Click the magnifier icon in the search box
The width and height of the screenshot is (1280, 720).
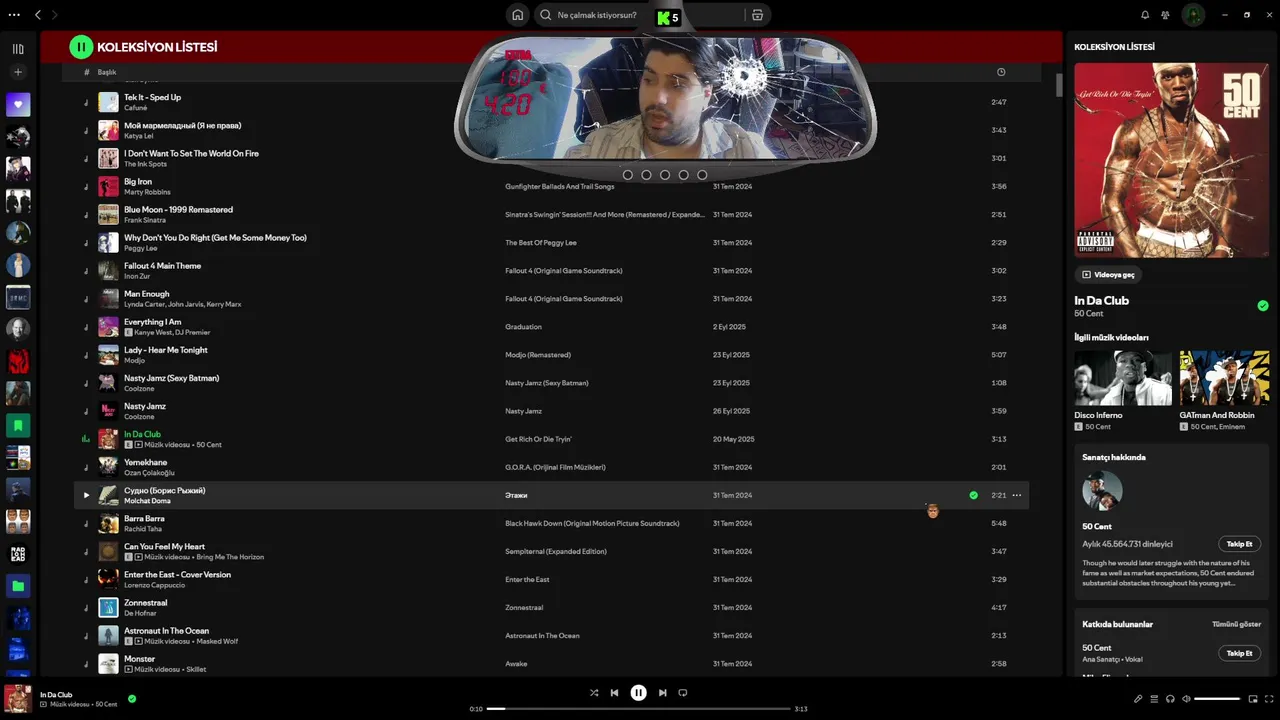tap(546, 15)
